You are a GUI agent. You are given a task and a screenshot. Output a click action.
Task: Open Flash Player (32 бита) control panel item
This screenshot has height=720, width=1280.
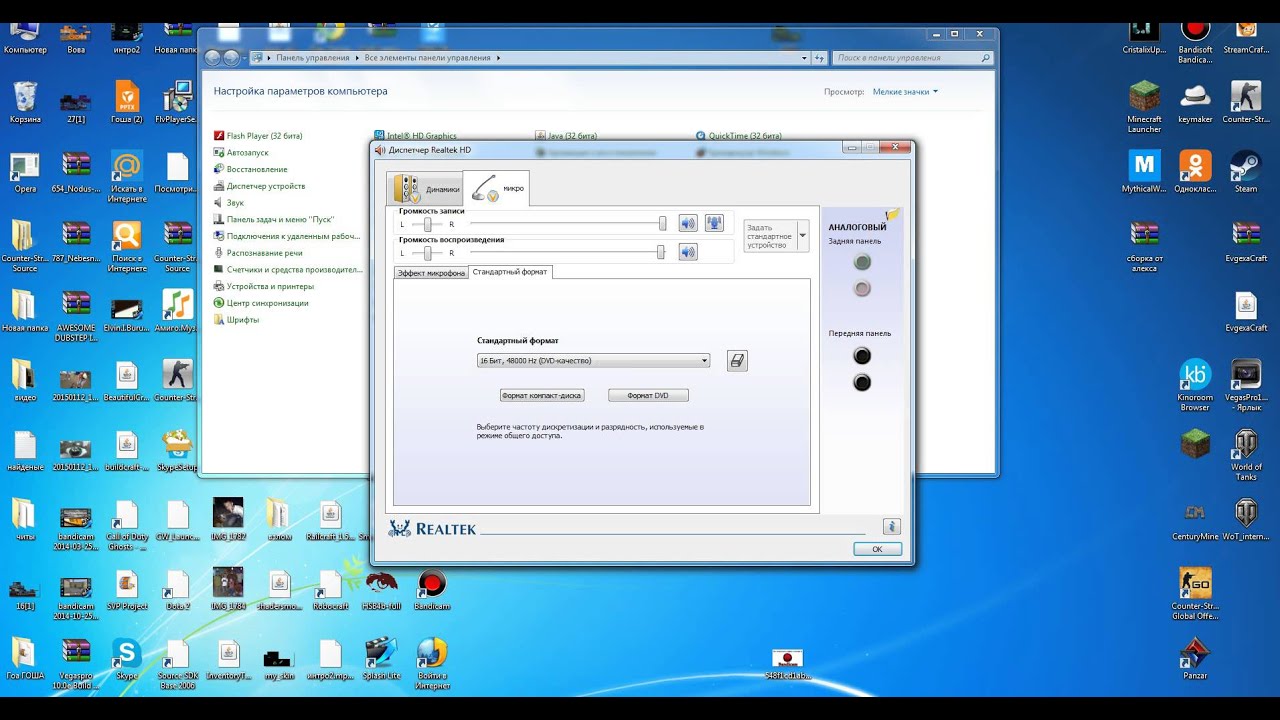pos(258,135)
